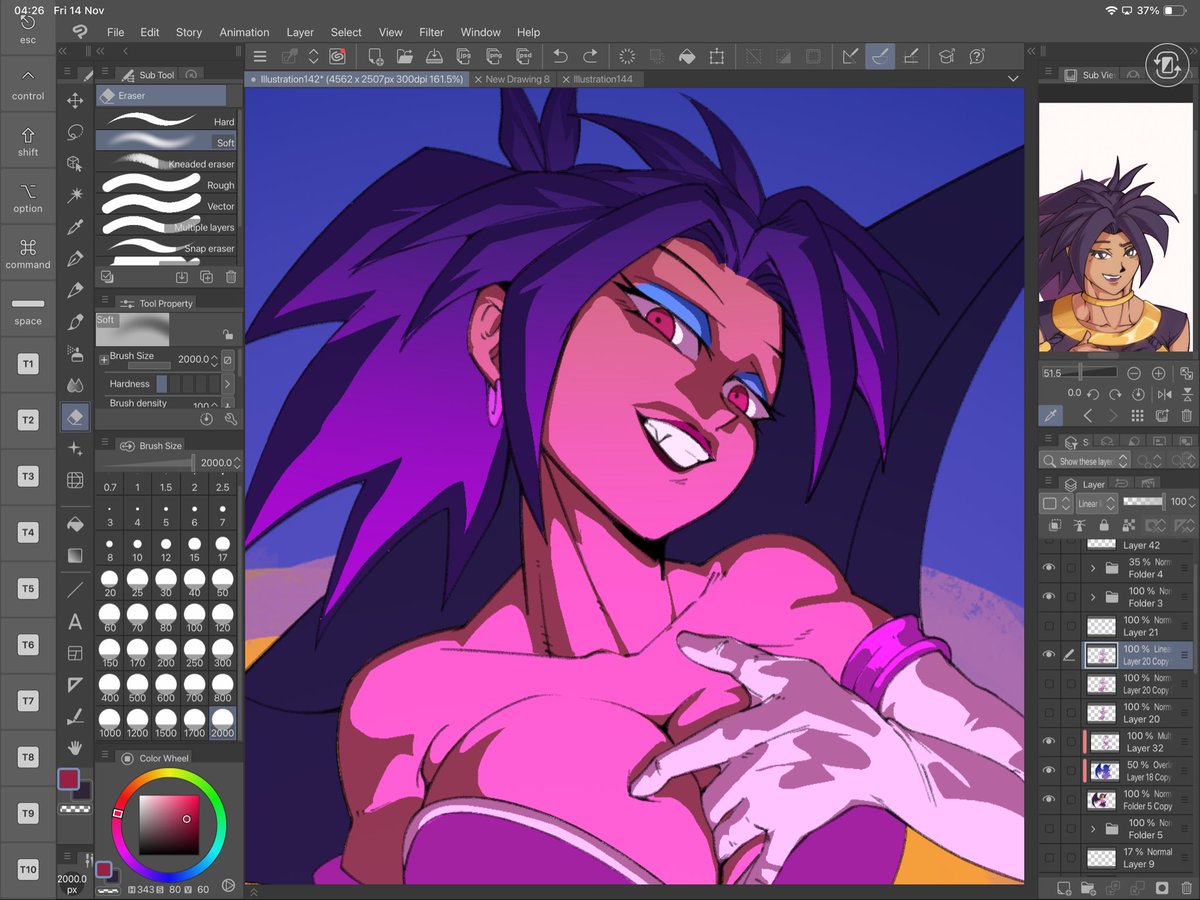Open the main hamburger menu in command bar
This screenshot has height=900, width=1200.
point(260,56)
